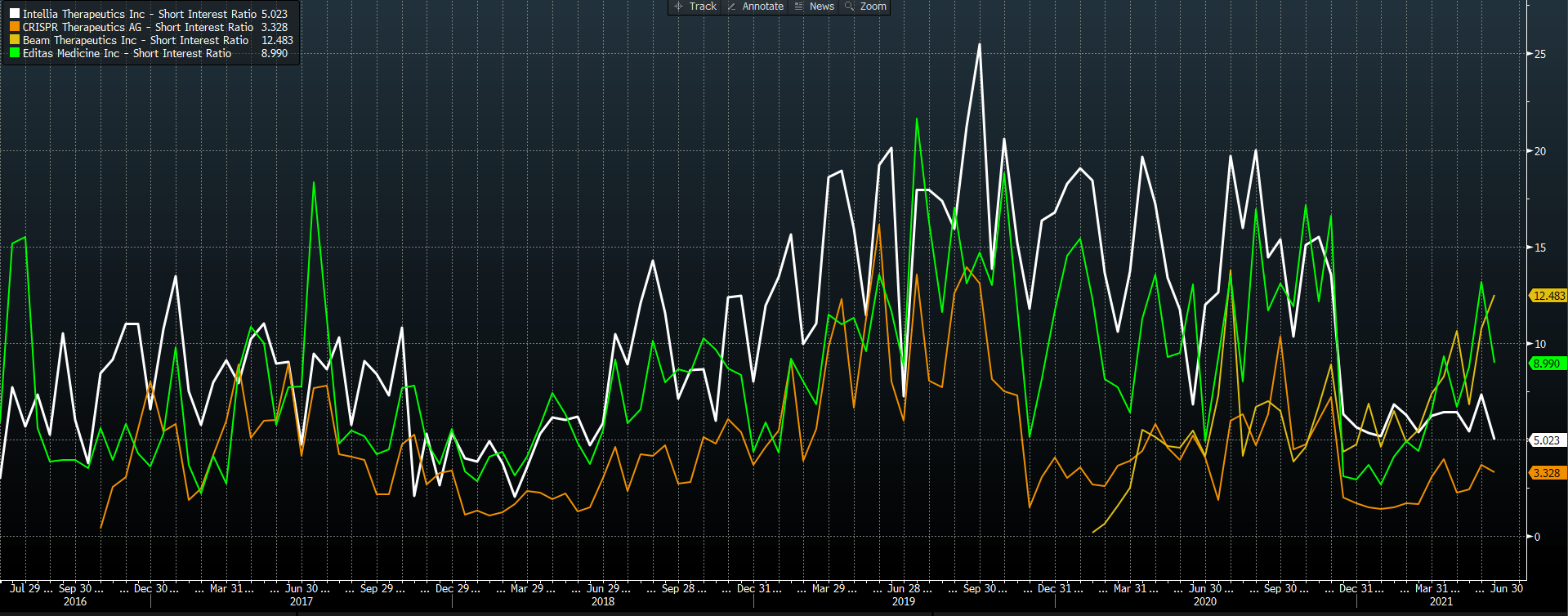Click the Jul 29 date at axis start

click(25, 588)
